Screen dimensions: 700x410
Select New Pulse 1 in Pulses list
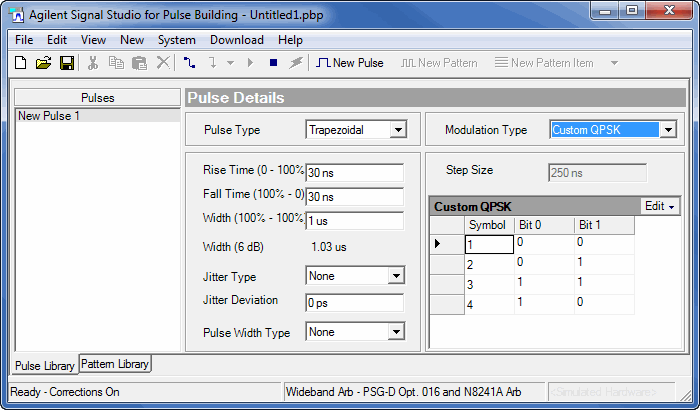(x=49, y=116)
